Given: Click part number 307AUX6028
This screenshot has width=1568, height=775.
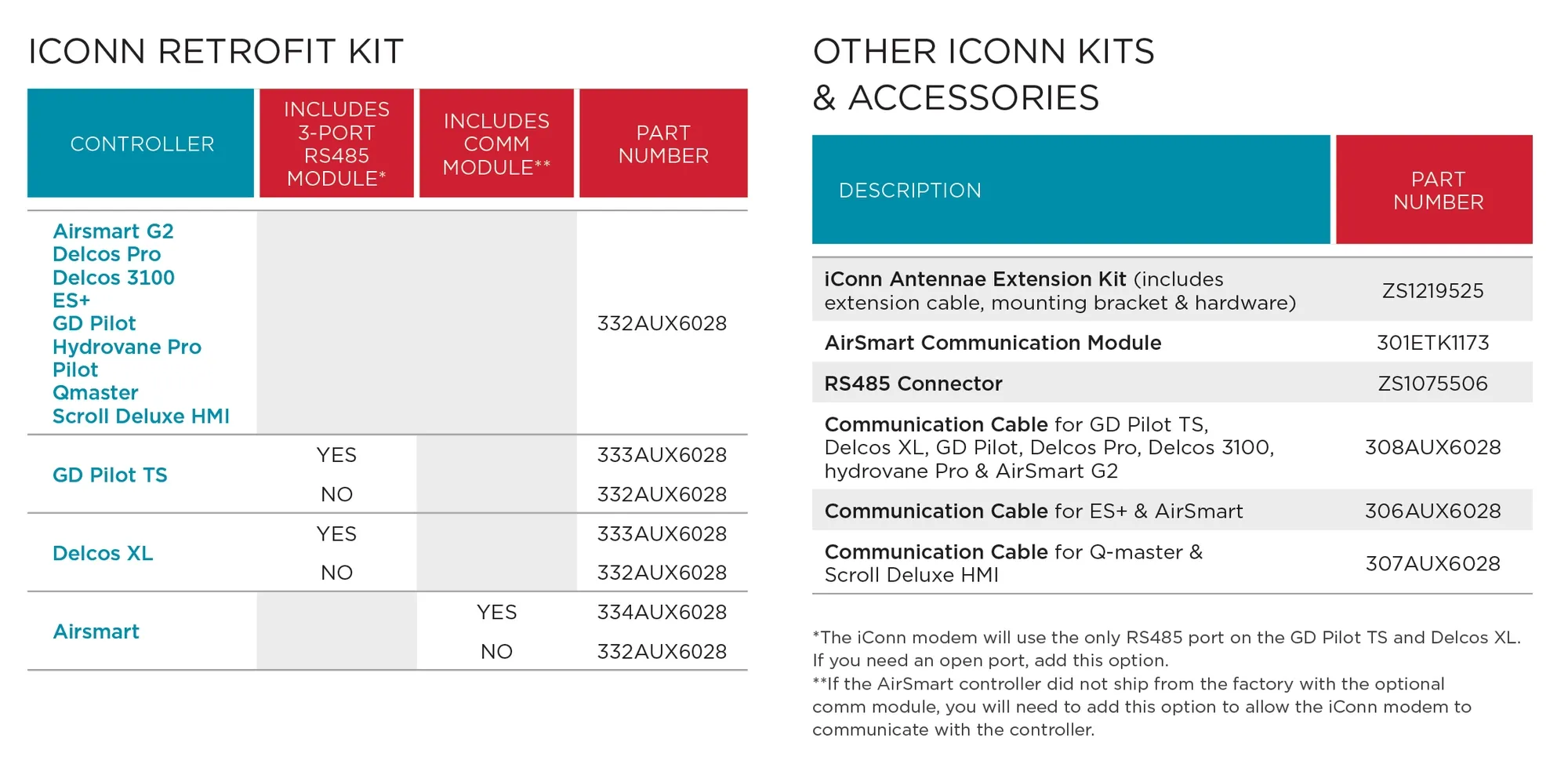Looking at the screenshot, I should pyautogui.click(x=1432, y=563).
